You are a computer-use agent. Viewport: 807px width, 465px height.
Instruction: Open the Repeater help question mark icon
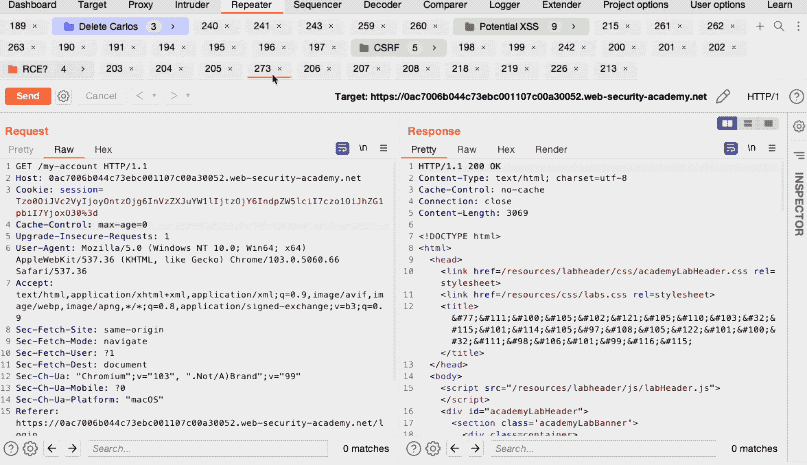click(x=796, y=96)
